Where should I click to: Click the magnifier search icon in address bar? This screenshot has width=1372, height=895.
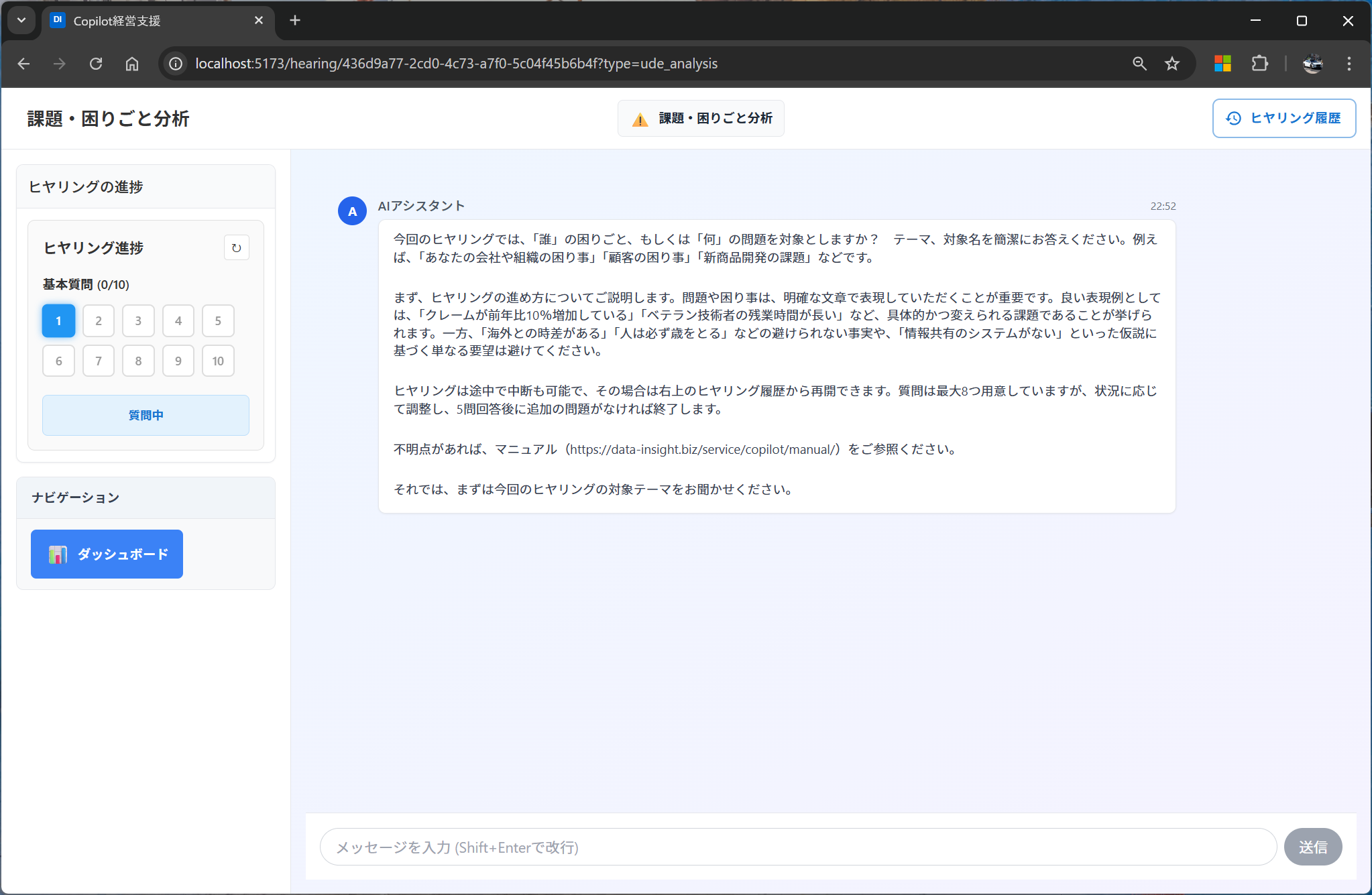pos(1140,63)
